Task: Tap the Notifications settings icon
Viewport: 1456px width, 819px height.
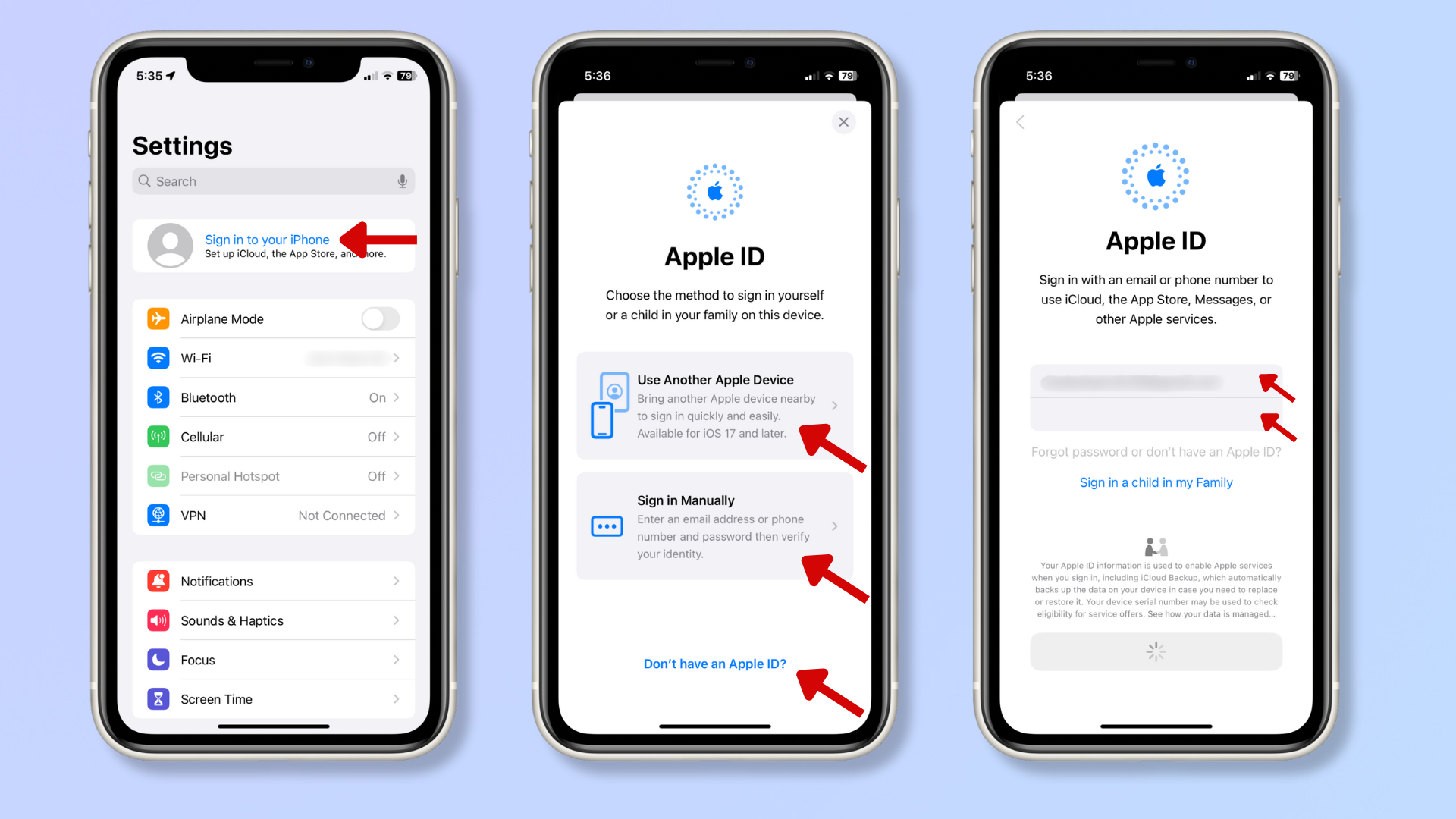Action: tap(159, 581)
